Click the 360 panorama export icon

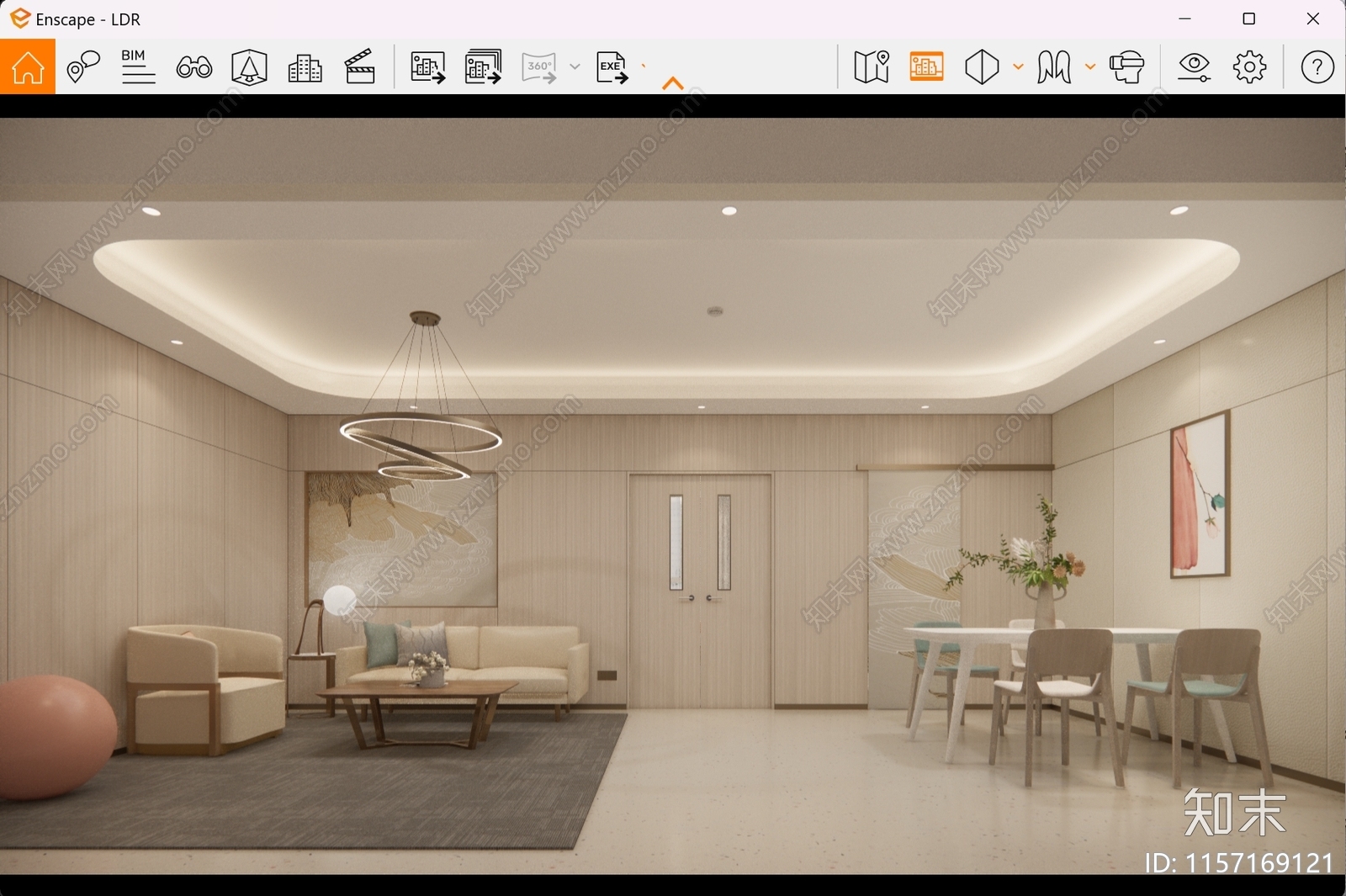coord(539,67)
